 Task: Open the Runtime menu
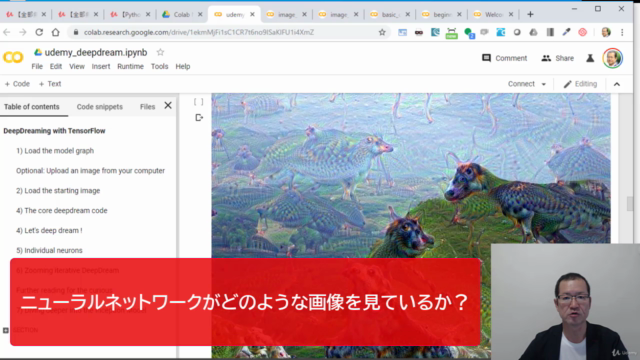tap(130, 67)
